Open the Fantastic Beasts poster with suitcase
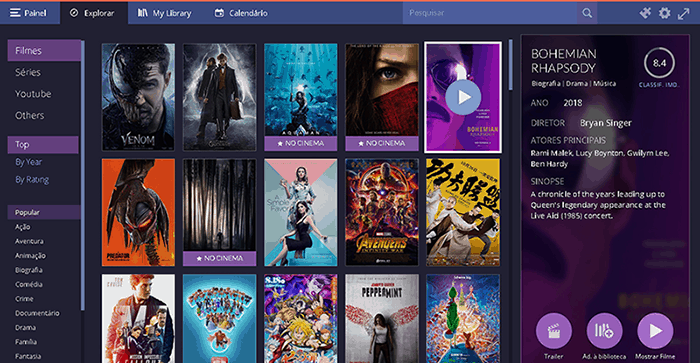The height and width of the screenshot is (363, 700). [x=220, y=97]
